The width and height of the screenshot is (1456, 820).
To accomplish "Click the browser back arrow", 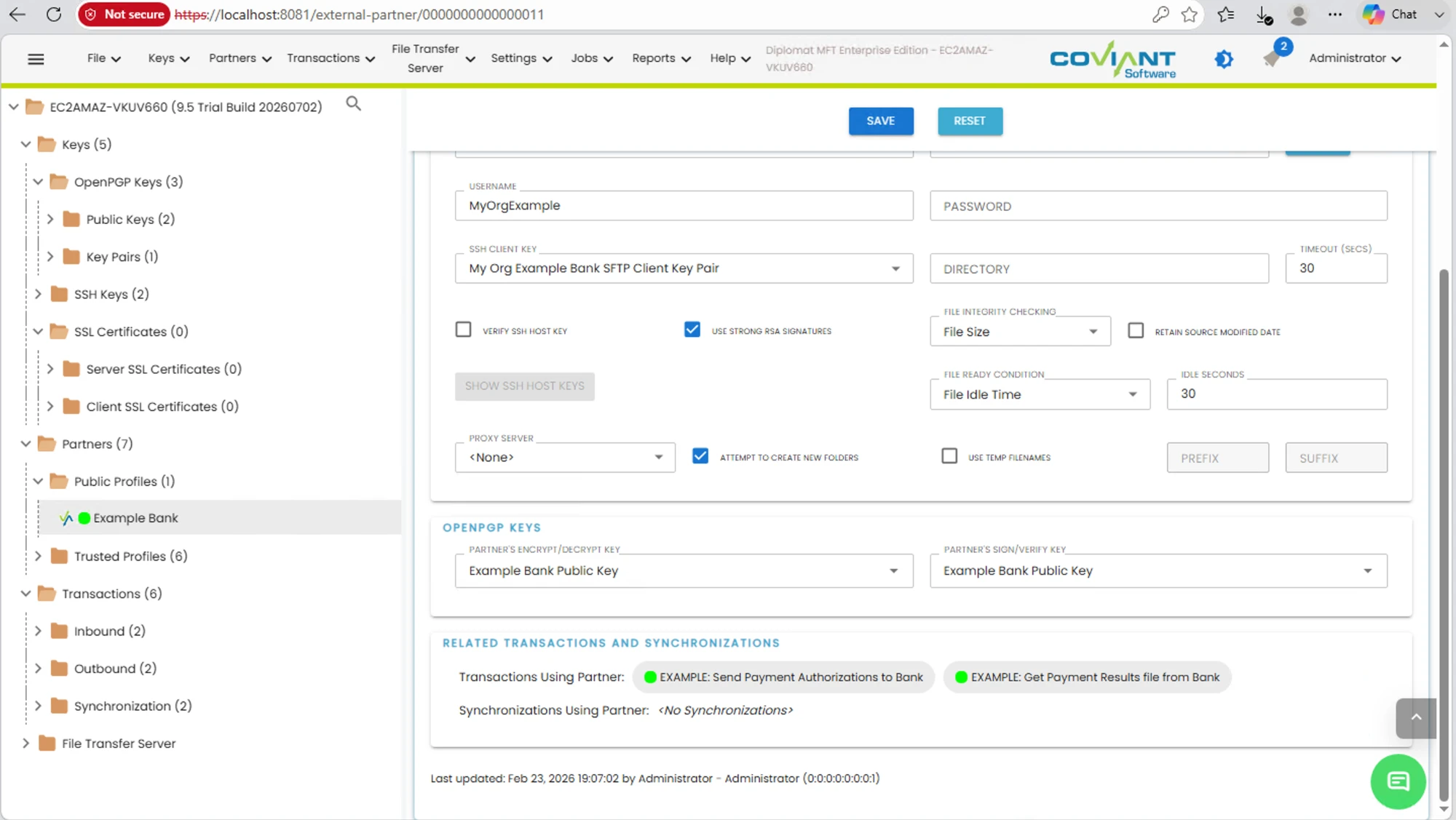I will point(17,15).
